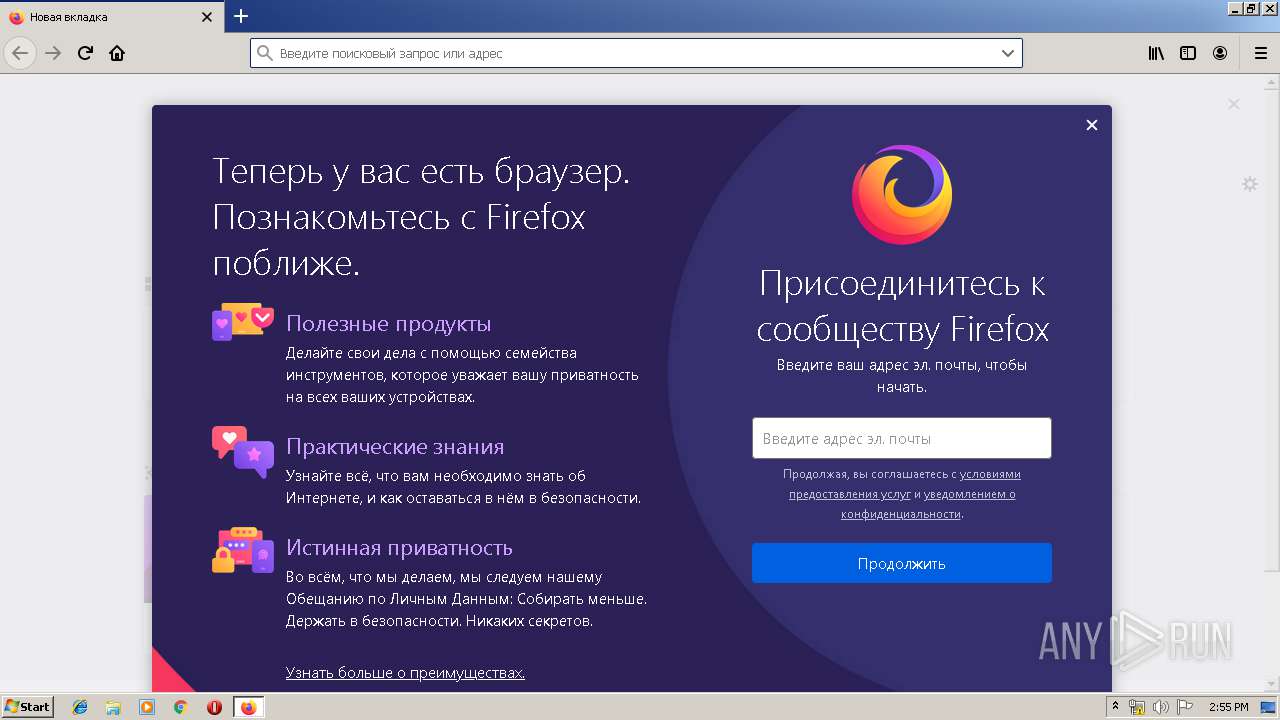
Task: Click the Firefox logo in the overlay
Action: (901, 194)
